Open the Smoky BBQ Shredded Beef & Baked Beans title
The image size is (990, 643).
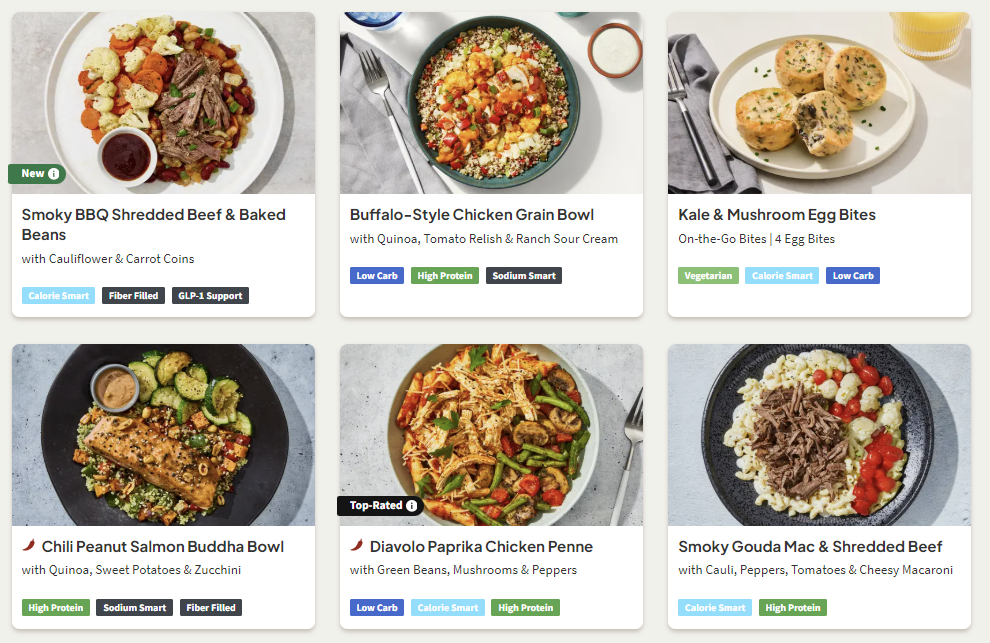(153, 224)
